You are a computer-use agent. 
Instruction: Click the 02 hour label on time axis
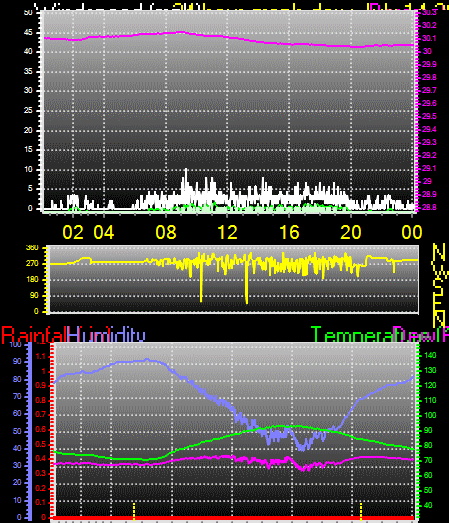(73, 232)
